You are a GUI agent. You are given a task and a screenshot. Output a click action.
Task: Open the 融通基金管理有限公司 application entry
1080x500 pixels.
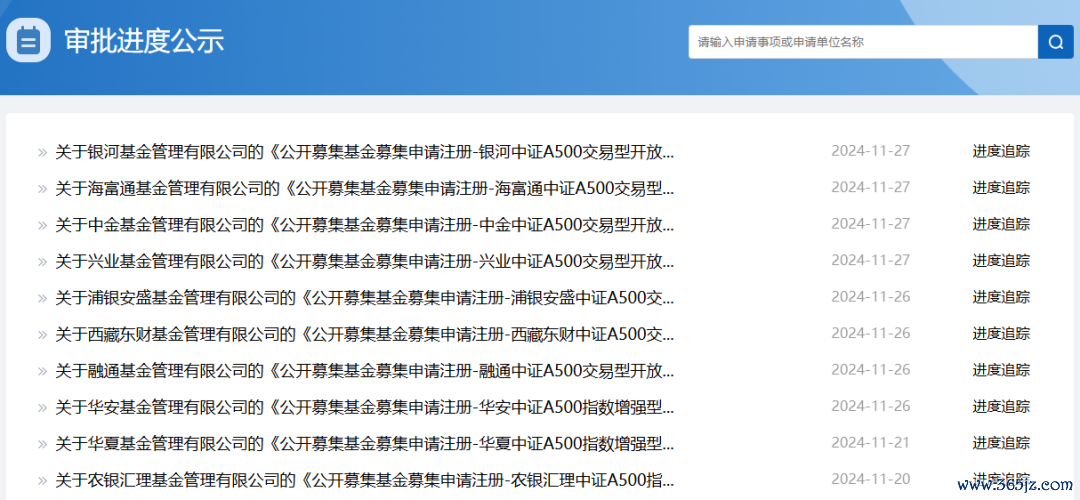click(364, 371)
